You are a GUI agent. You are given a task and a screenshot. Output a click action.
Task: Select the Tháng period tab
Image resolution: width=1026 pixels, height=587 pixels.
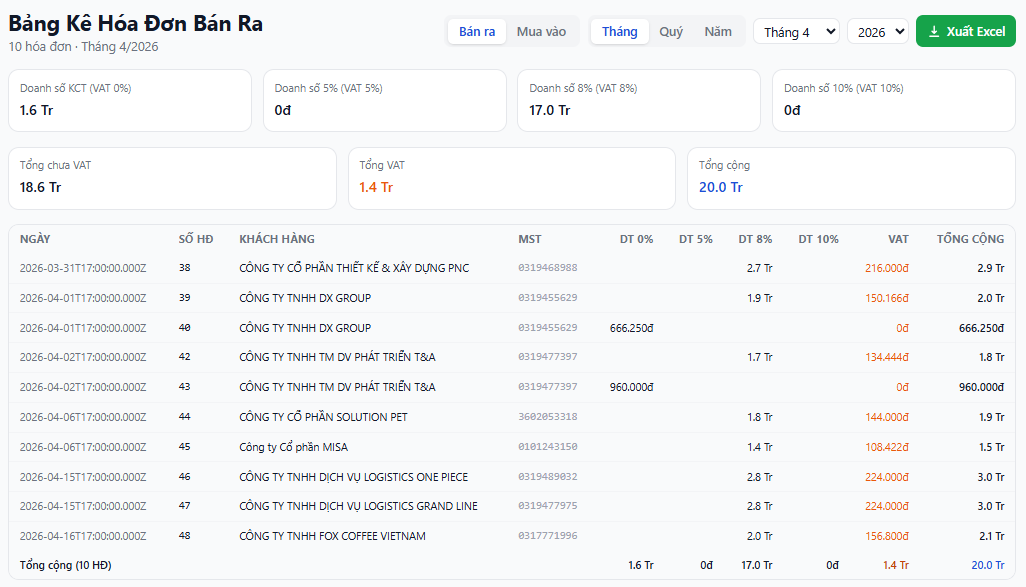620,31
